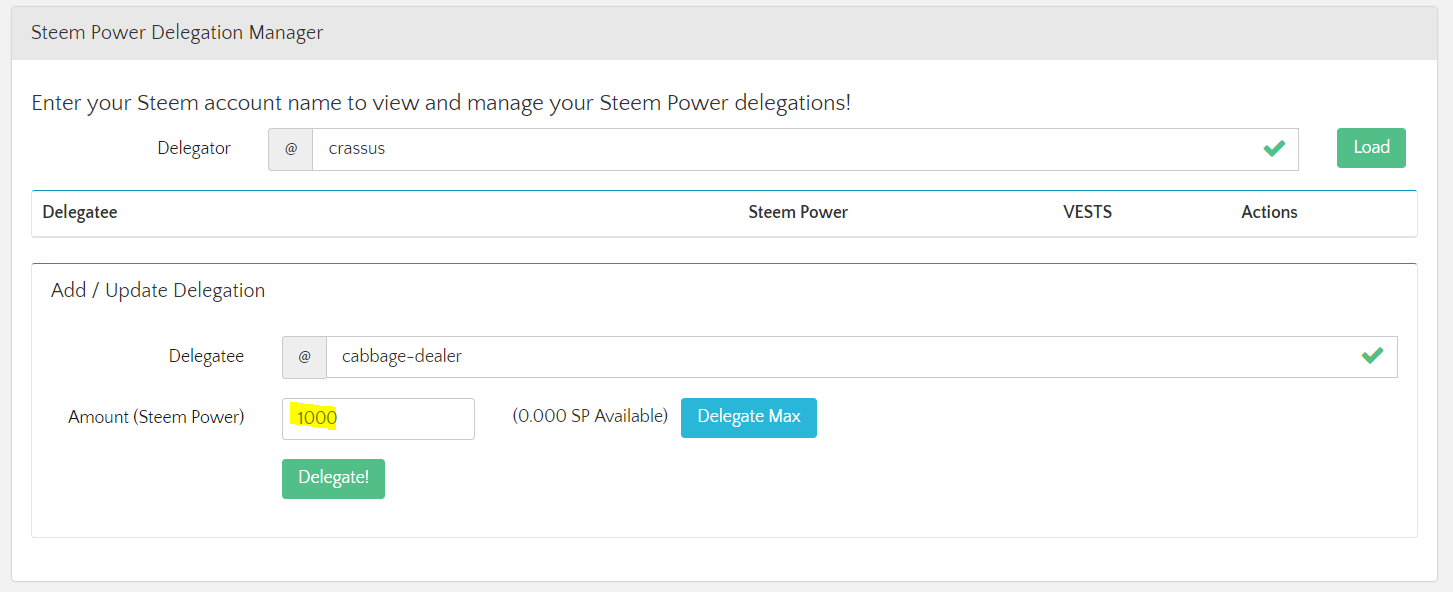Click the Delegatee label beside the cabbage-dealer field

pos(206,356)
